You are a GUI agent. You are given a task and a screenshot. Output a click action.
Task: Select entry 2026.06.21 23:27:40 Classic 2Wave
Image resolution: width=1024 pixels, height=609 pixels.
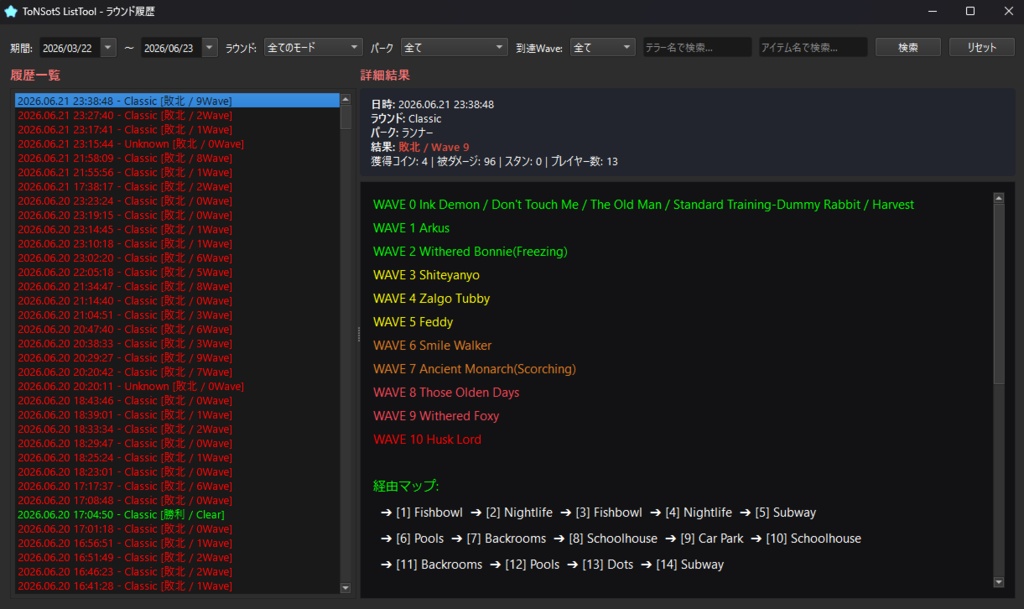tap(177, 115)
